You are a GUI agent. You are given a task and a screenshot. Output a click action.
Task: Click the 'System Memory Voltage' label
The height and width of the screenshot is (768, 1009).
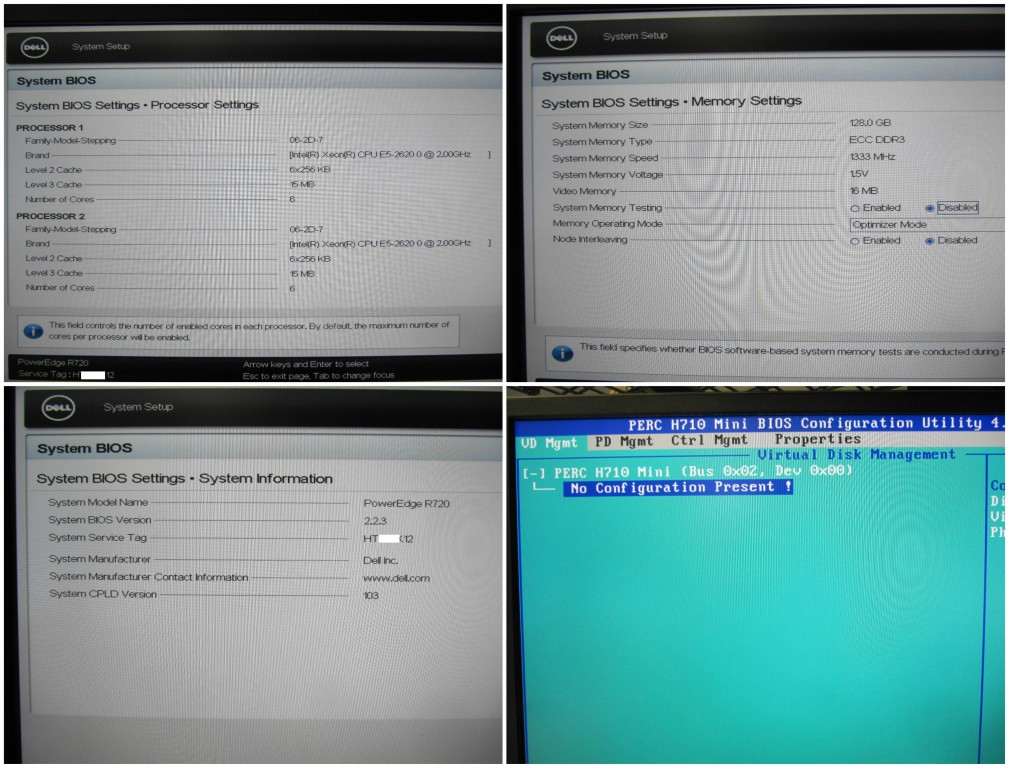(607, 175)
